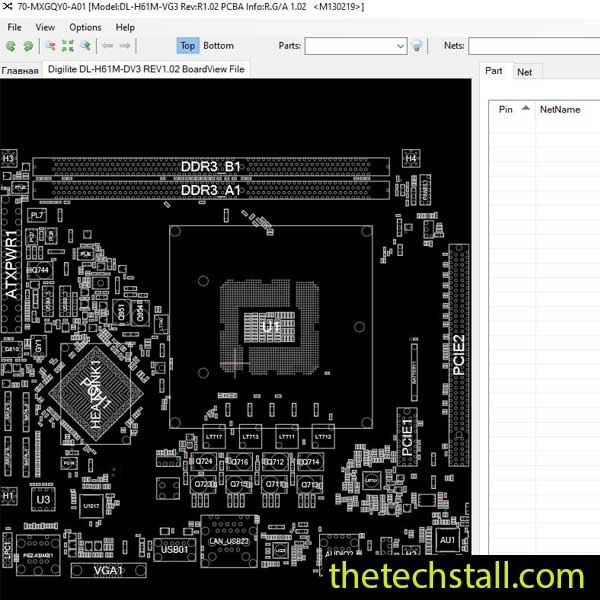Select the LT713 inductor
The height and width of the screenshot is (600, 600).
click(250, 436)
